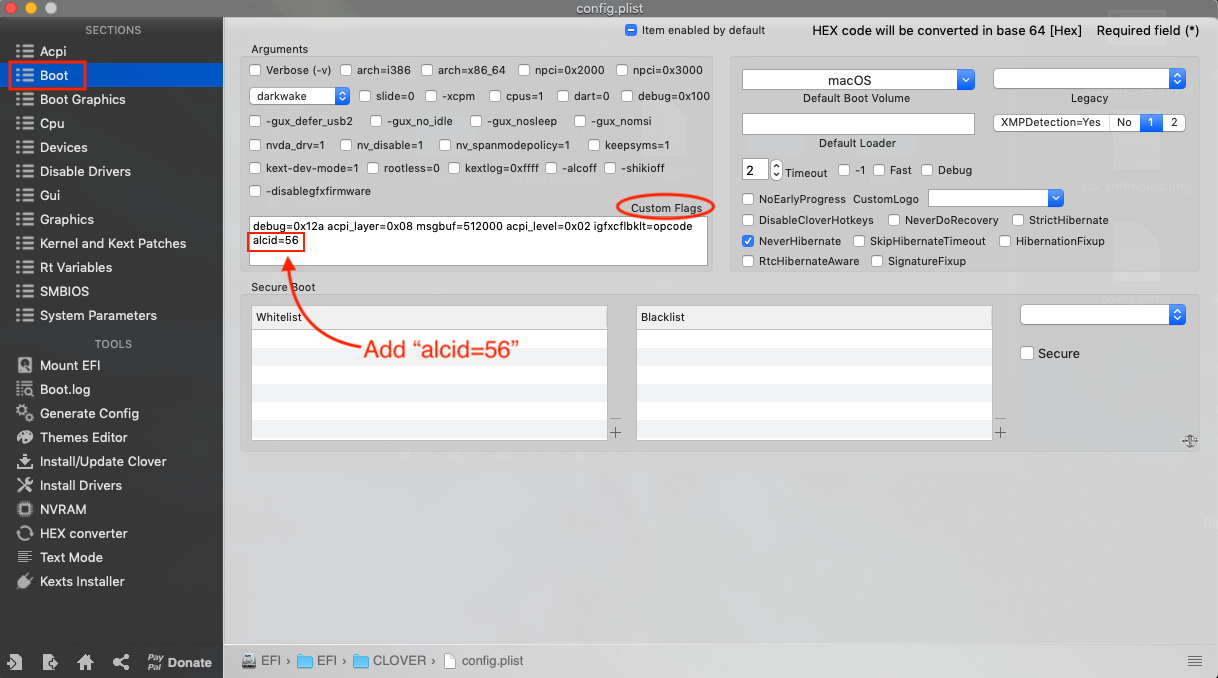Image resolution: width=1218 pixels, height=678 pixels.
Task: Click the import config icon at bottom left
Action: click(15, 662)
